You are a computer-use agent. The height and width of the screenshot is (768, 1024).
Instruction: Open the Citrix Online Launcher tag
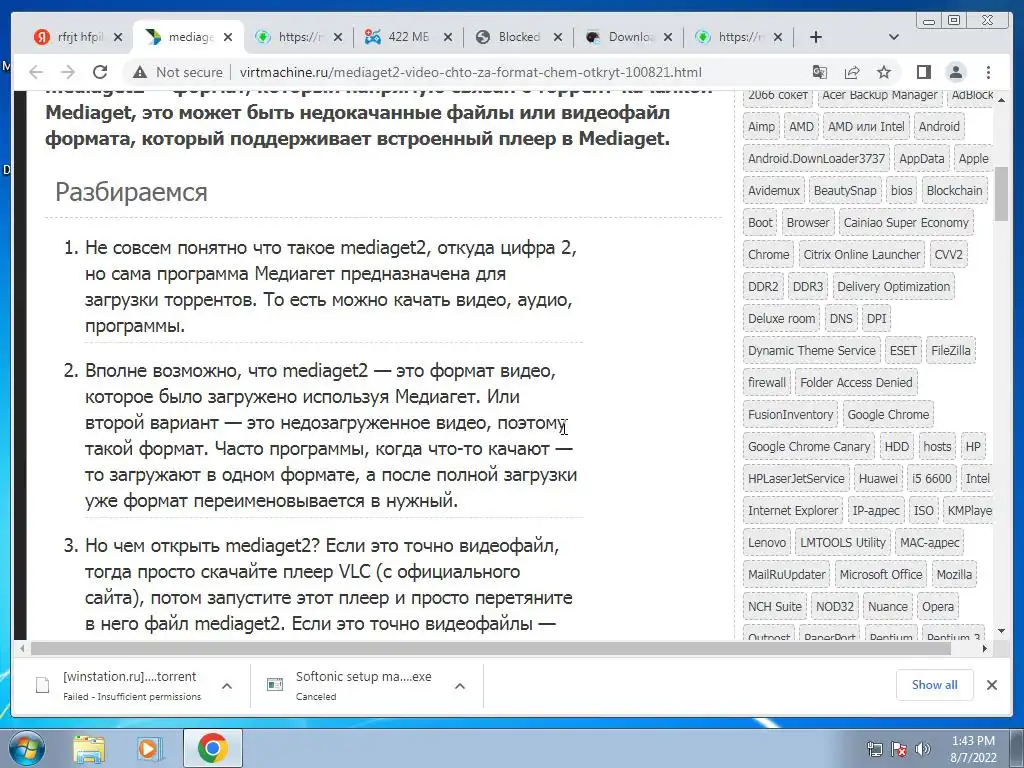[x=861, y=255]
